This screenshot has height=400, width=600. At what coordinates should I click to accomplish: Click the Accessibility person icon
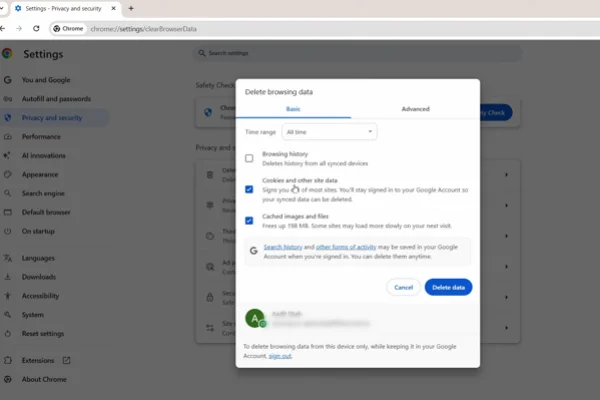[8, 296]
